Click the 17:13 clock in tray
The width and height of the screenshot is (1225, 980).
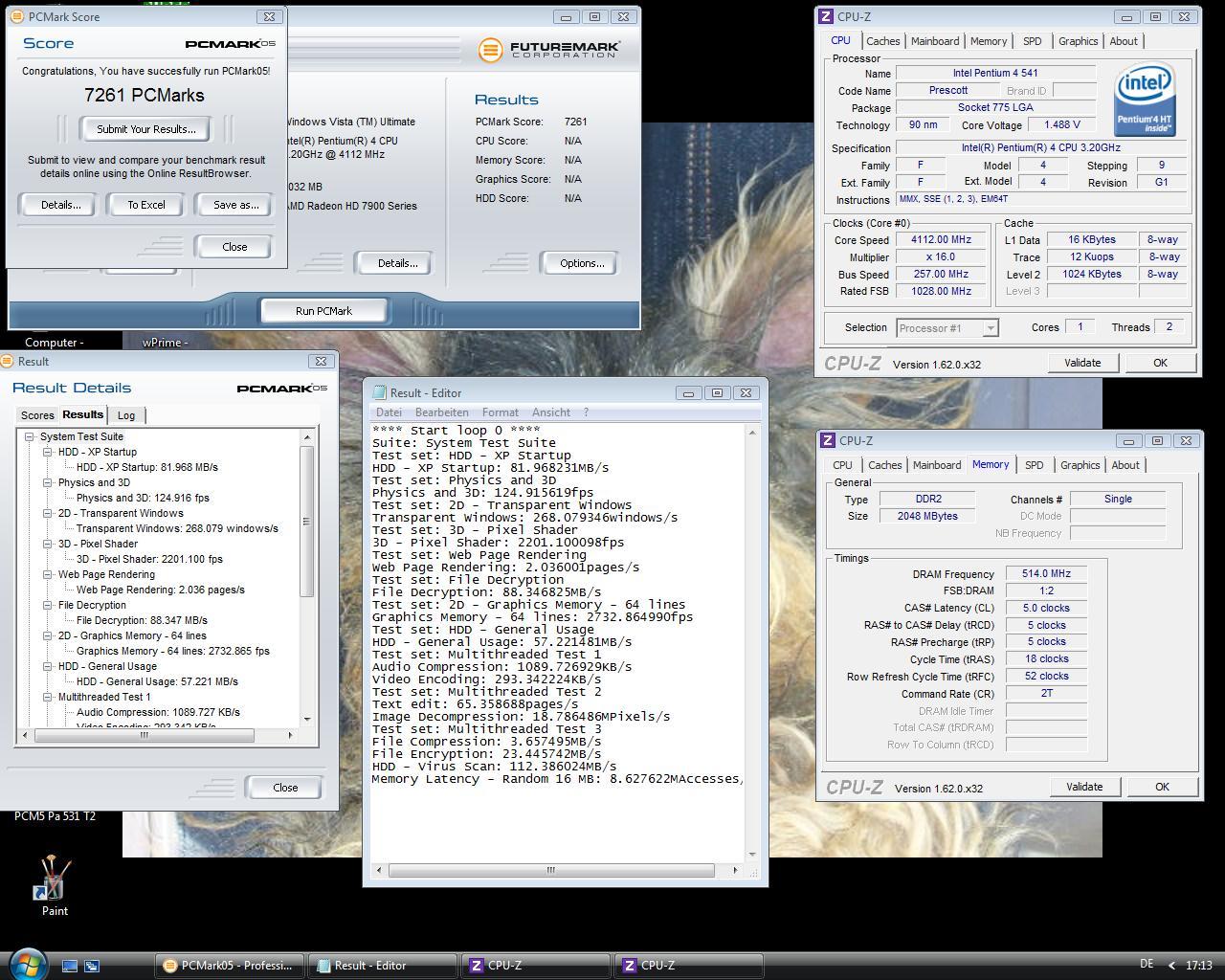(1198, 966)
